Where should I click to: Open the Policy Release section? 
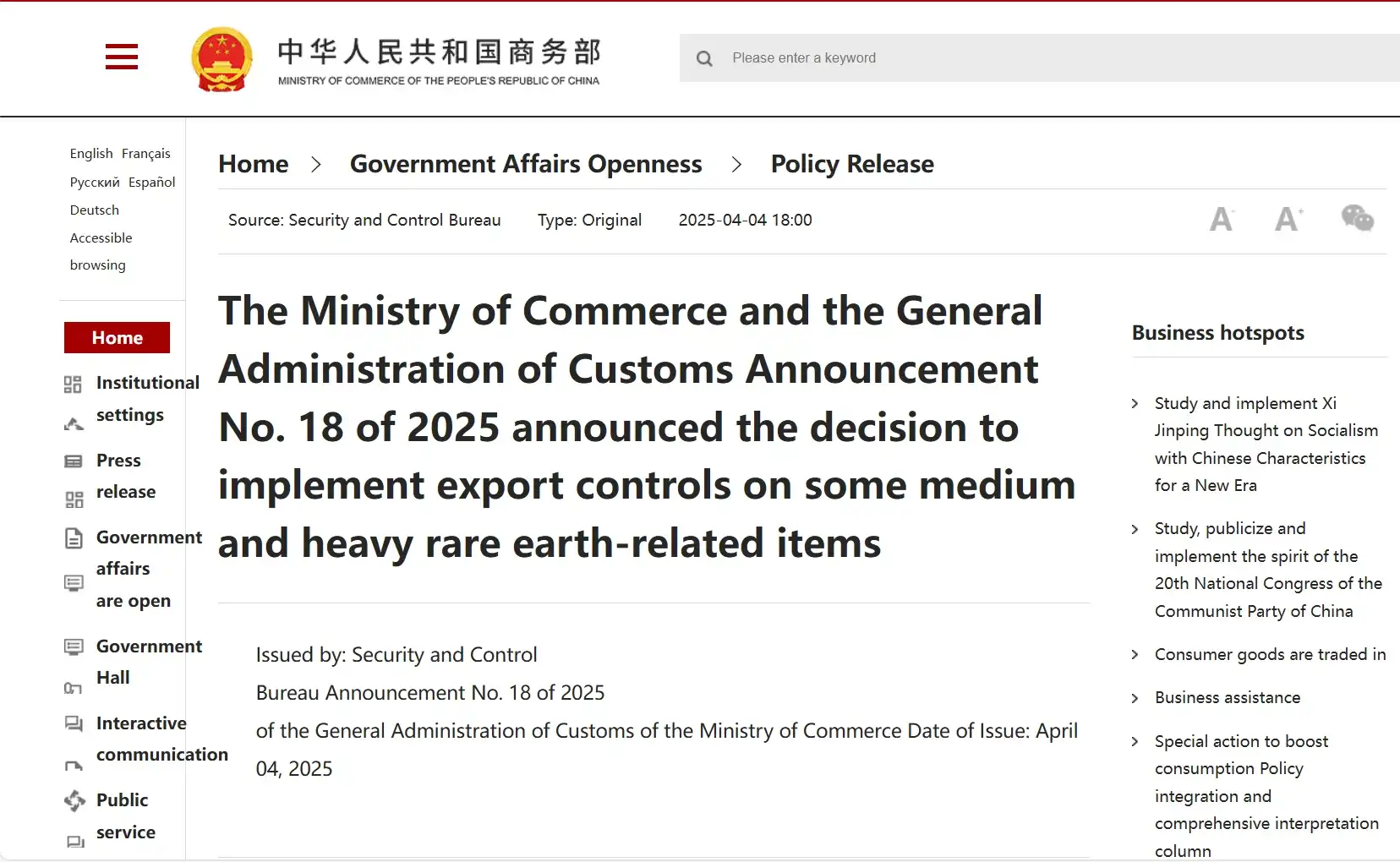852,164
